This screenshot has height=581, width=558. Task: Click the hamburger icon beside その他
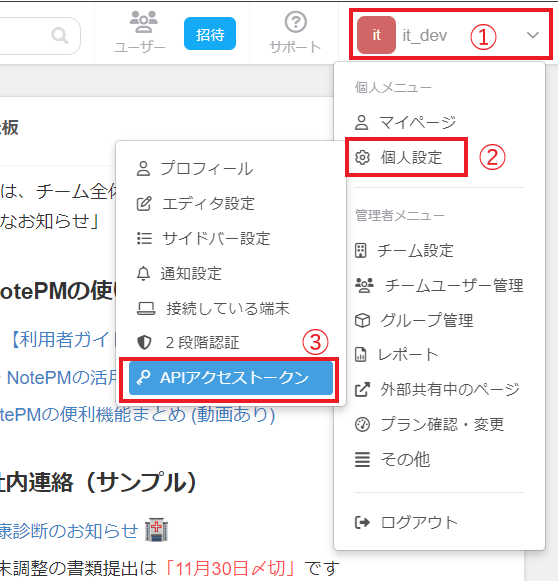[362, 459]
